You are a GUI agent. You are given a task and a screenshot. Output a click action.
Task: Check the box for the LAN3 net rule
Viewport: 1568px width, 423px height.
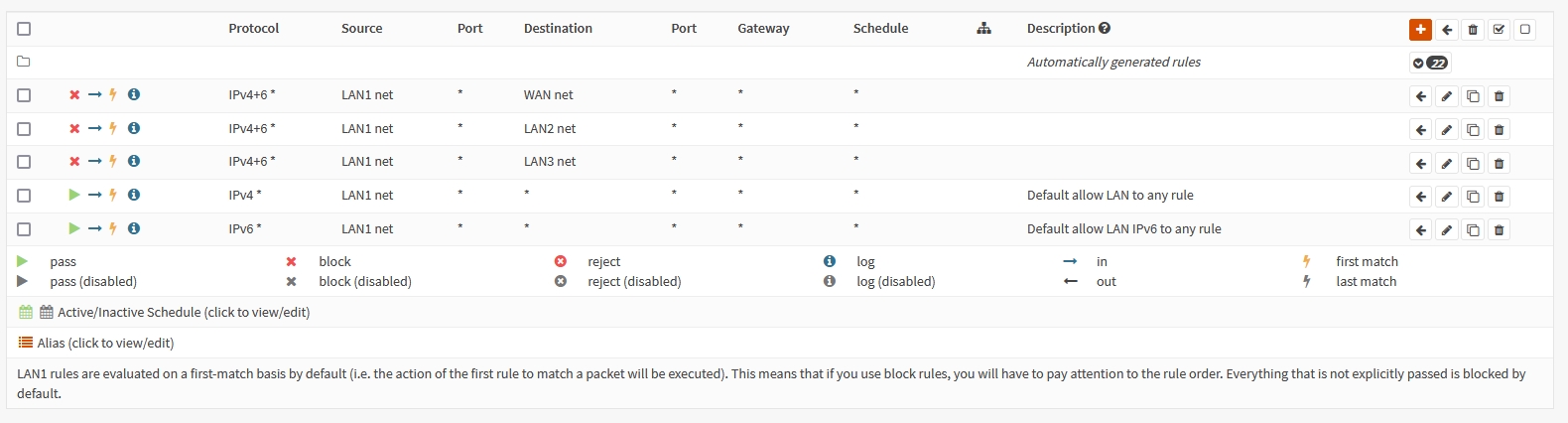click(24, 162)
